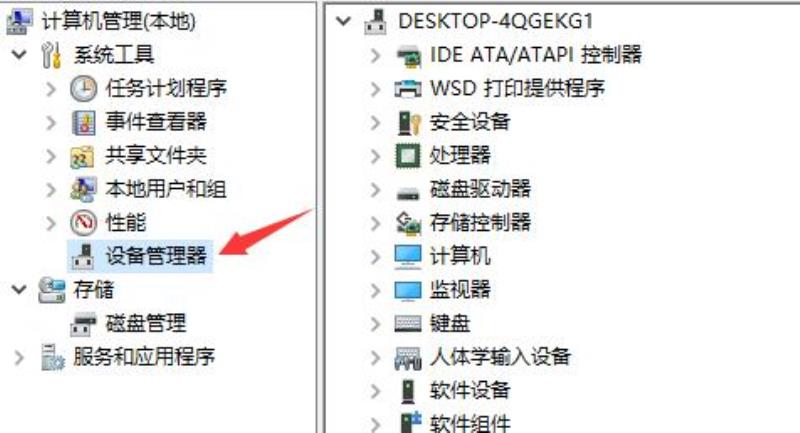Viewport: 800px width, 433px height.
Task: Click the Device Manager icon in the tree
Action: pos(83,256)
